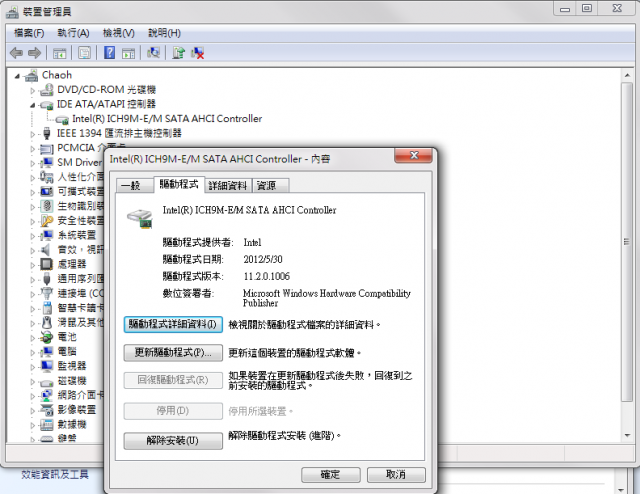640x494 pixels.
Task: Select the 生物識別 tree row
Action: [72, 206]
